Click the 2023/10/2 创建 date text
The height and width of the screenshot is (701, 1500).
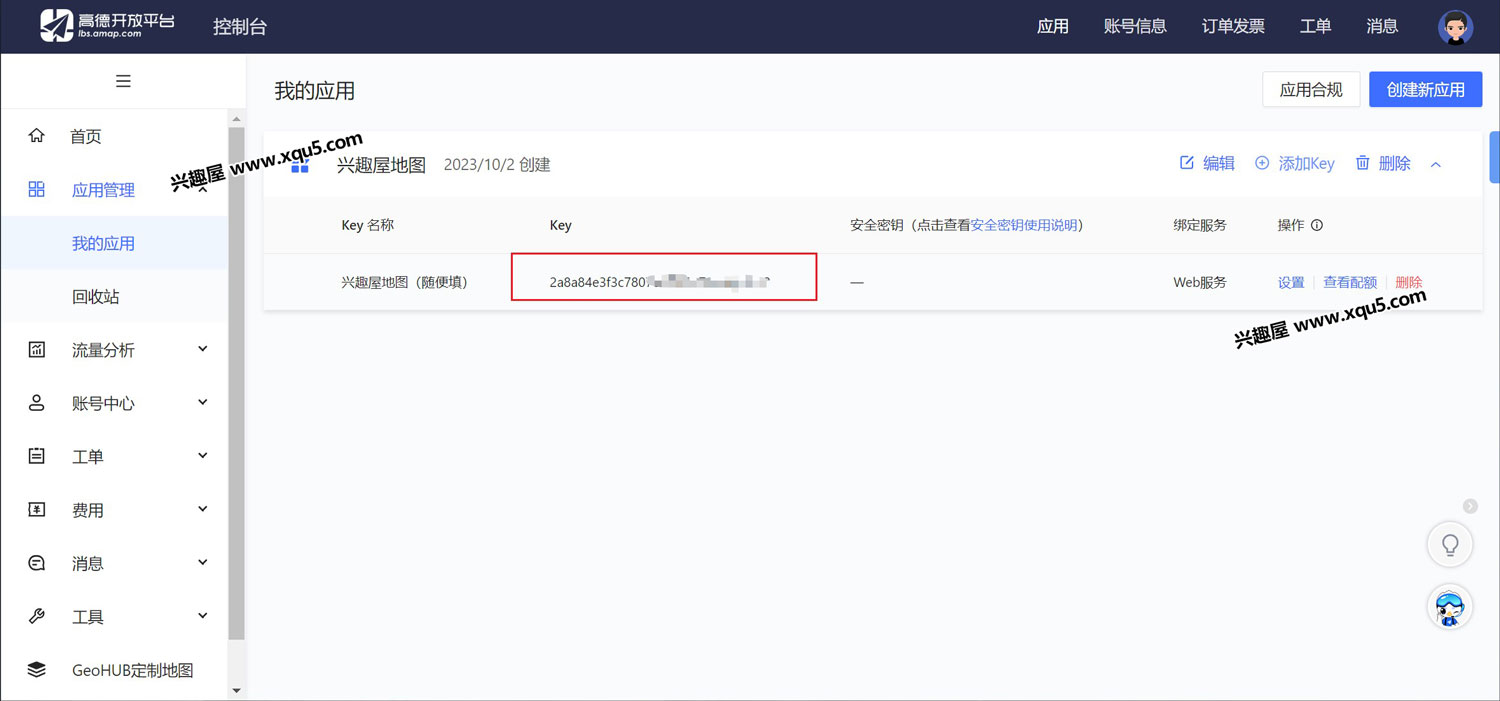tap(497, 164)
